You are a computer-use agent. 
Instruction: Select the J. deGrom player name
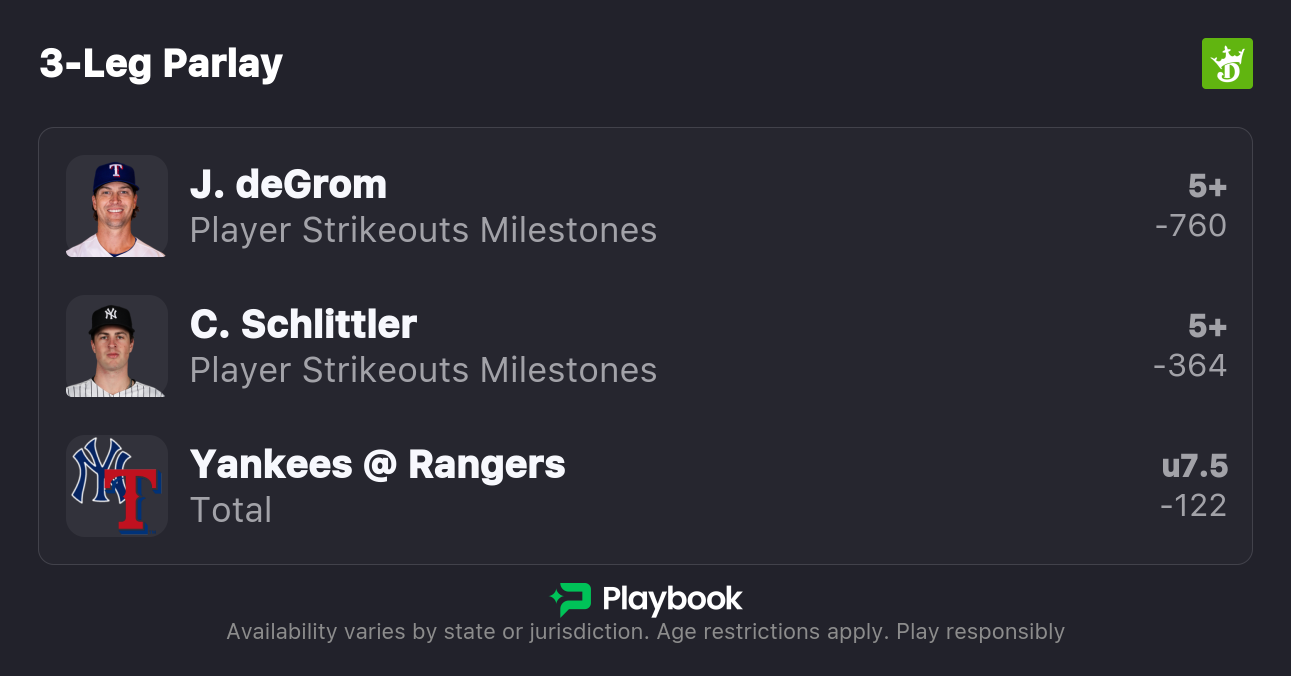[x=288, y=185]
